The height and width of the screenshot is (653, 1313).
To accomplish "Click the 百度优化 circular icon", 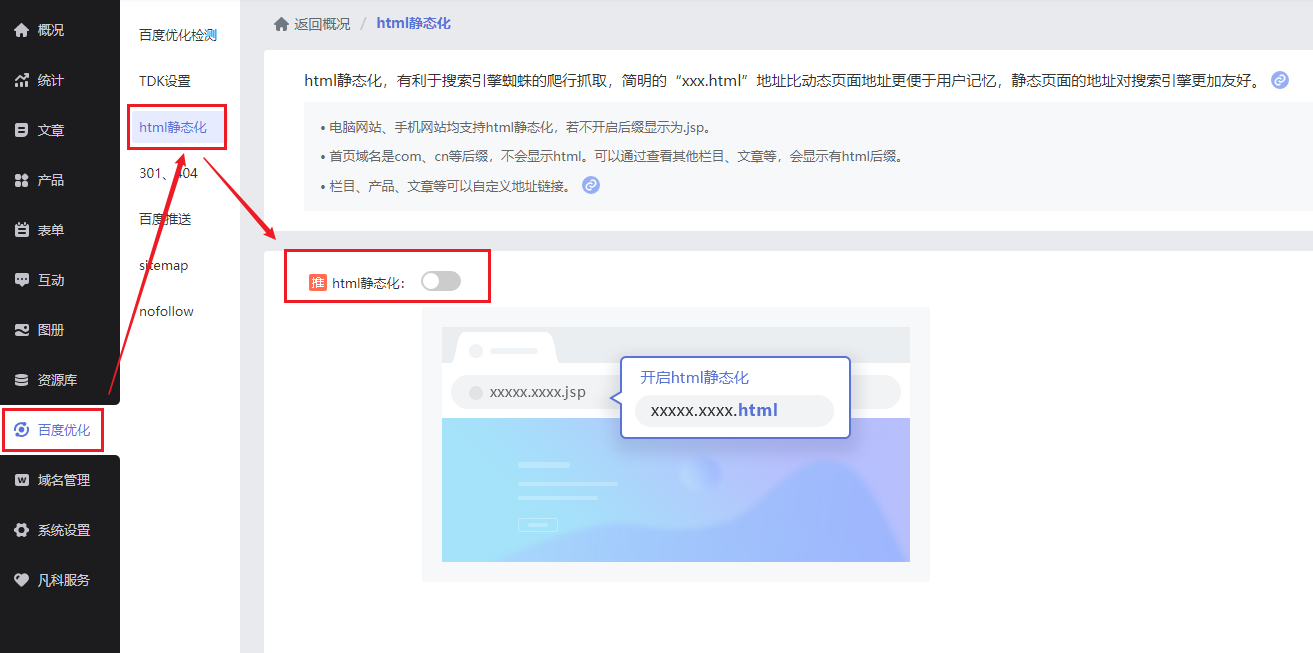I will pyautogui.click(x=22, y=430).
